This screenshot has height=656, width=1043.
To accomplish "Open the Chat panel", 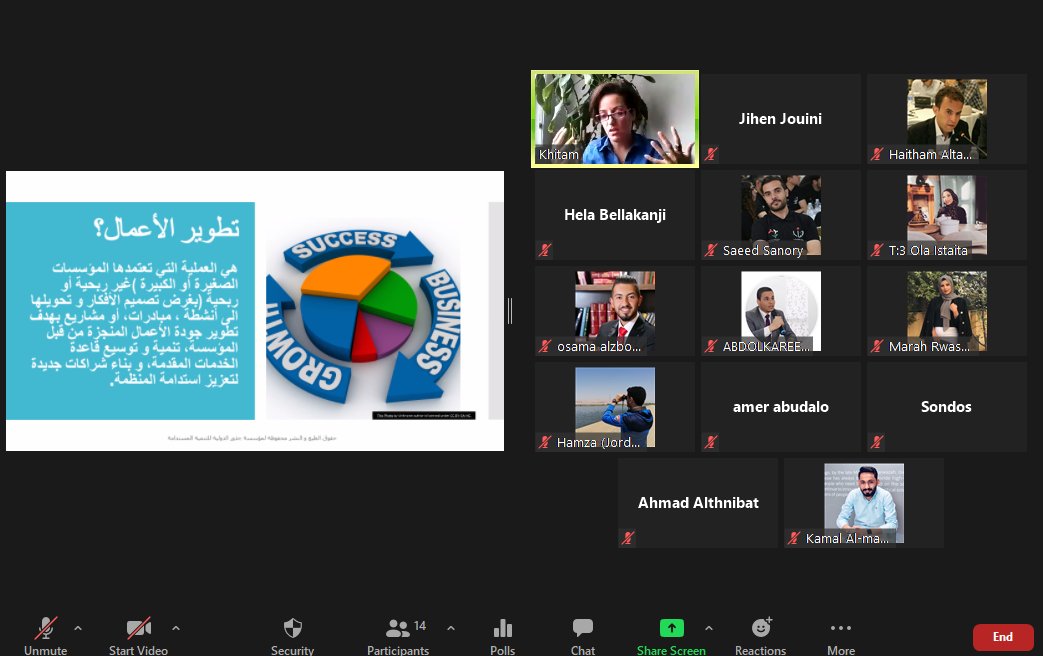I will point(583,628).
